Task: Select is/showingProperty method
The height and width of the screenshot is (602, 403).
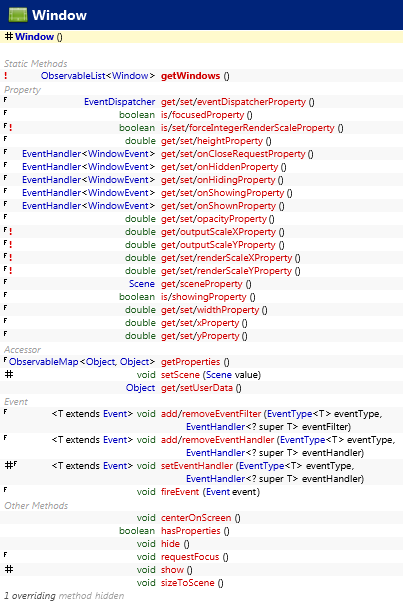Action: click(x=203, y=297)
